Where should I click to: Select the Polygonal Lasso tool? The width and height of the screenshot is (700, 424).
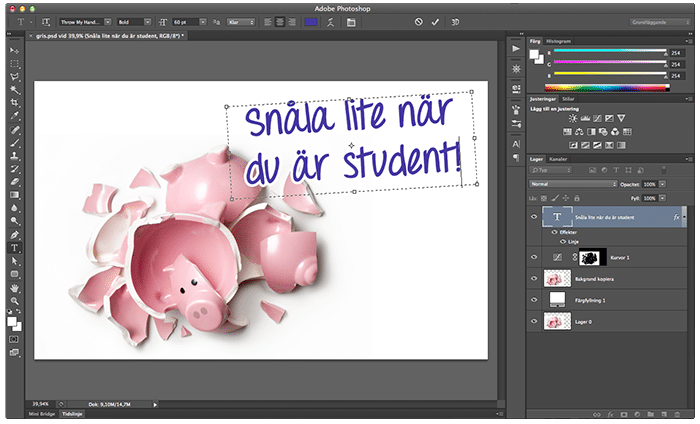(x=14, y=76)
